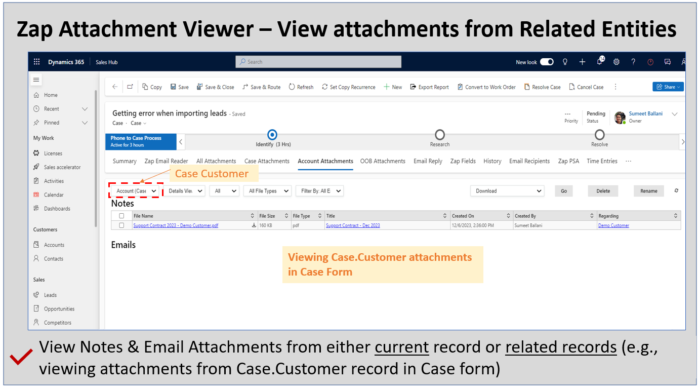Click Convert to Work Order
Screen dimensions: 700x388
click(486, 87)
